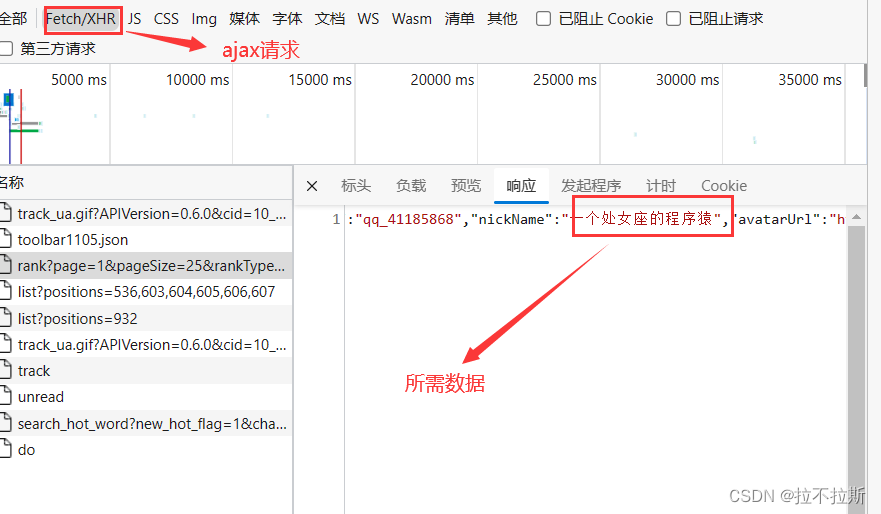This screenshot has height=514, width=881.
Task: Select the unread request row
Action: [x=146, y=397]
